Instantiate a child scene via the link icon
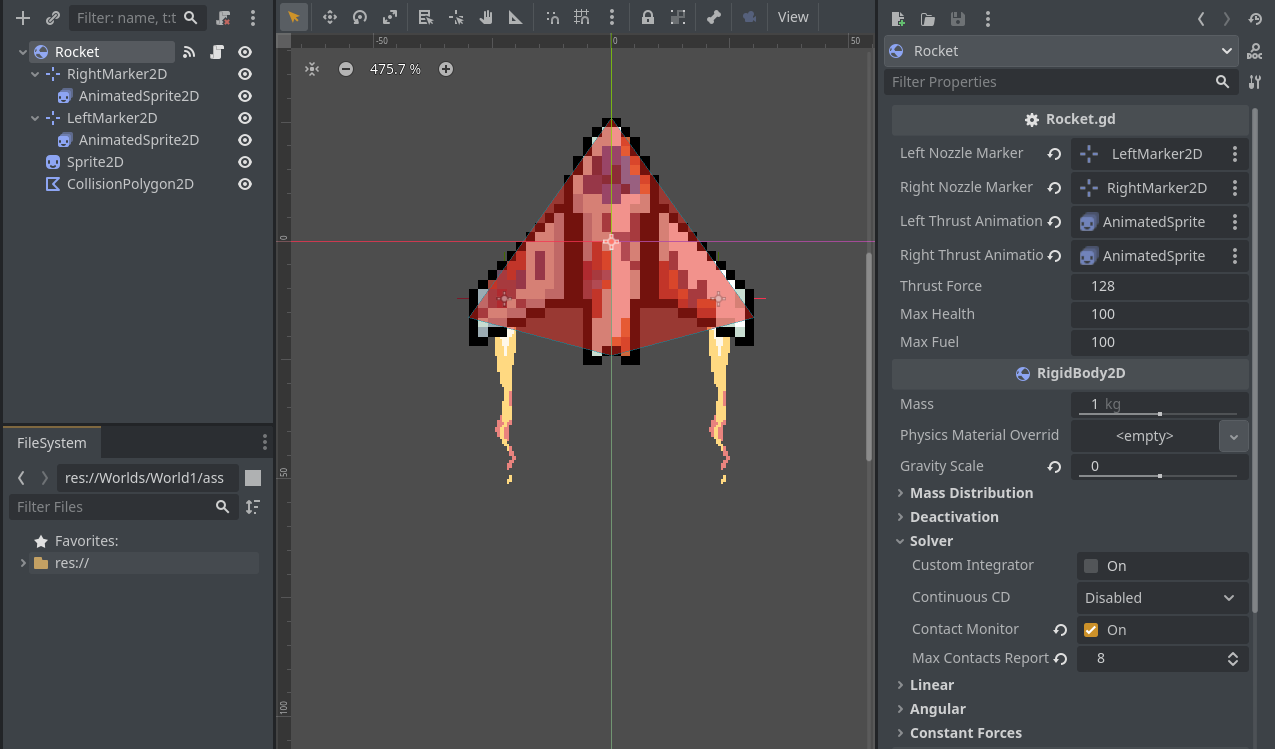1275x749 pixels. pos(52,17)
